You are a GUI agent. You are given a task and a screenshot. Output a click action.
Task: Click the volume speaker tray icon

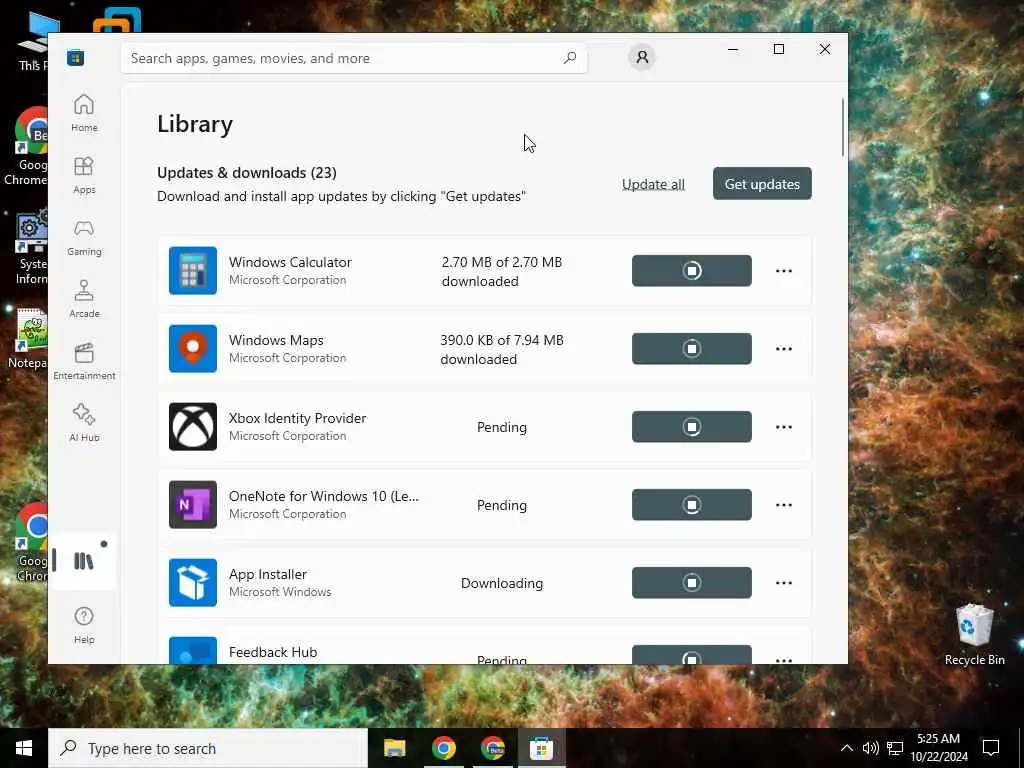pos(871,748)
